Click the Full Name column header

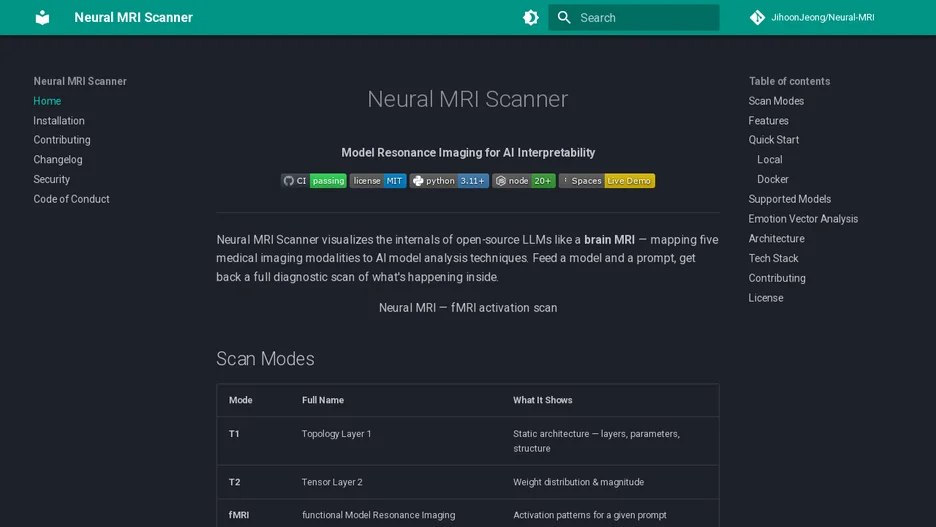tap(323, 400)
